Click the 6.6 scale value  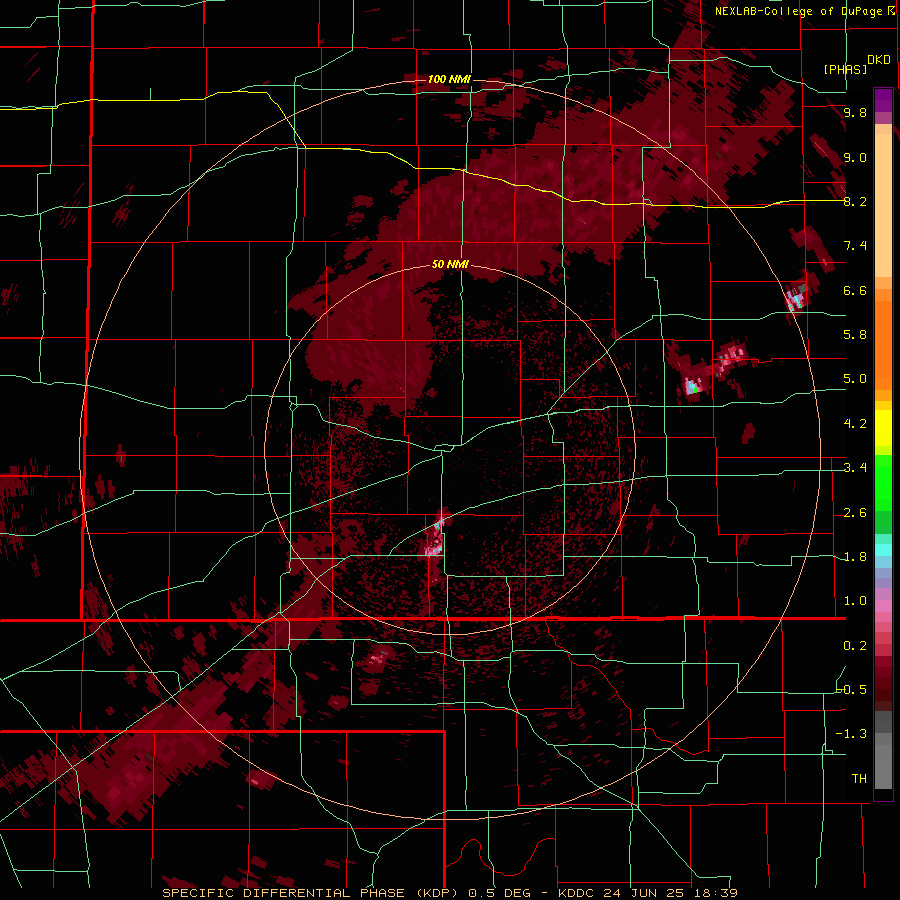855,290
